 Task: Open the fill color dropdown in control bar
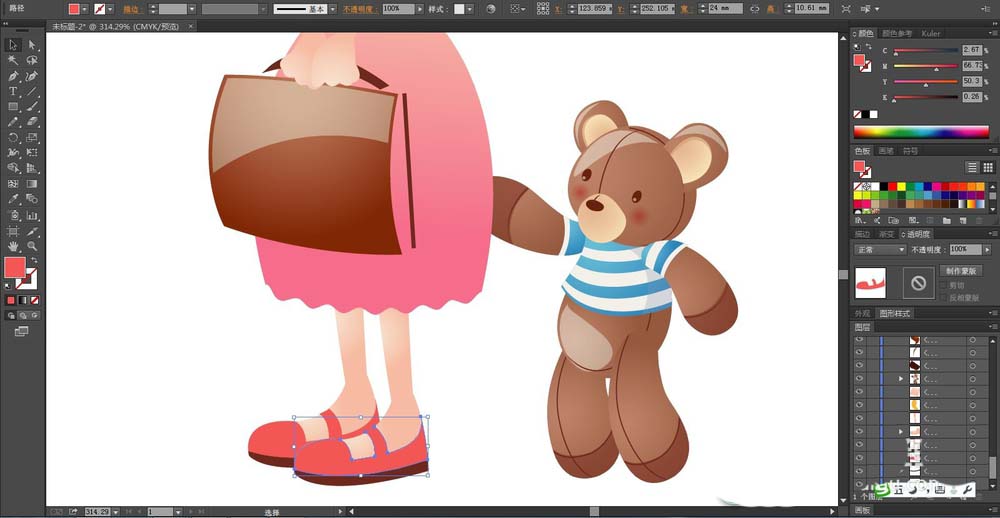pyautogui.click(x=84, y=9)
